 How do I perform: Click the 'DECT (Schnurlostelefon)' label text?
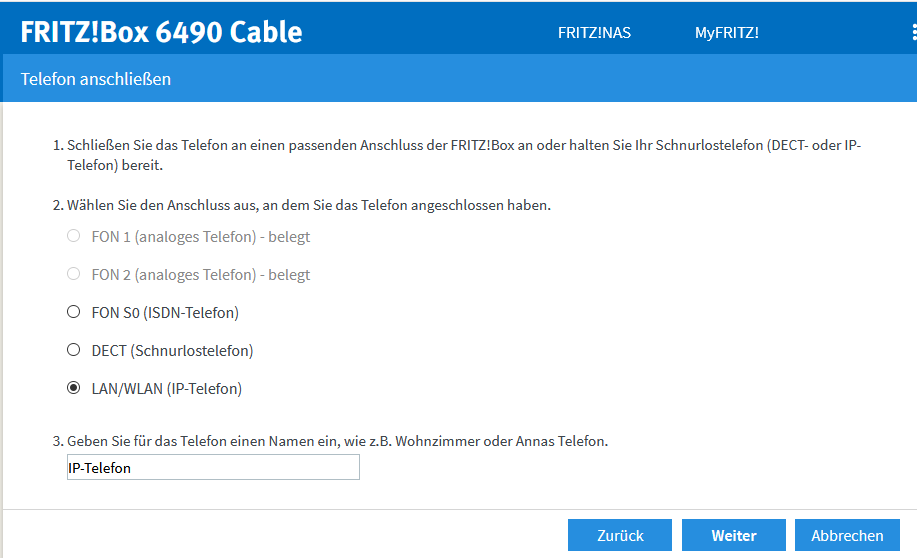tap(172, 351)
